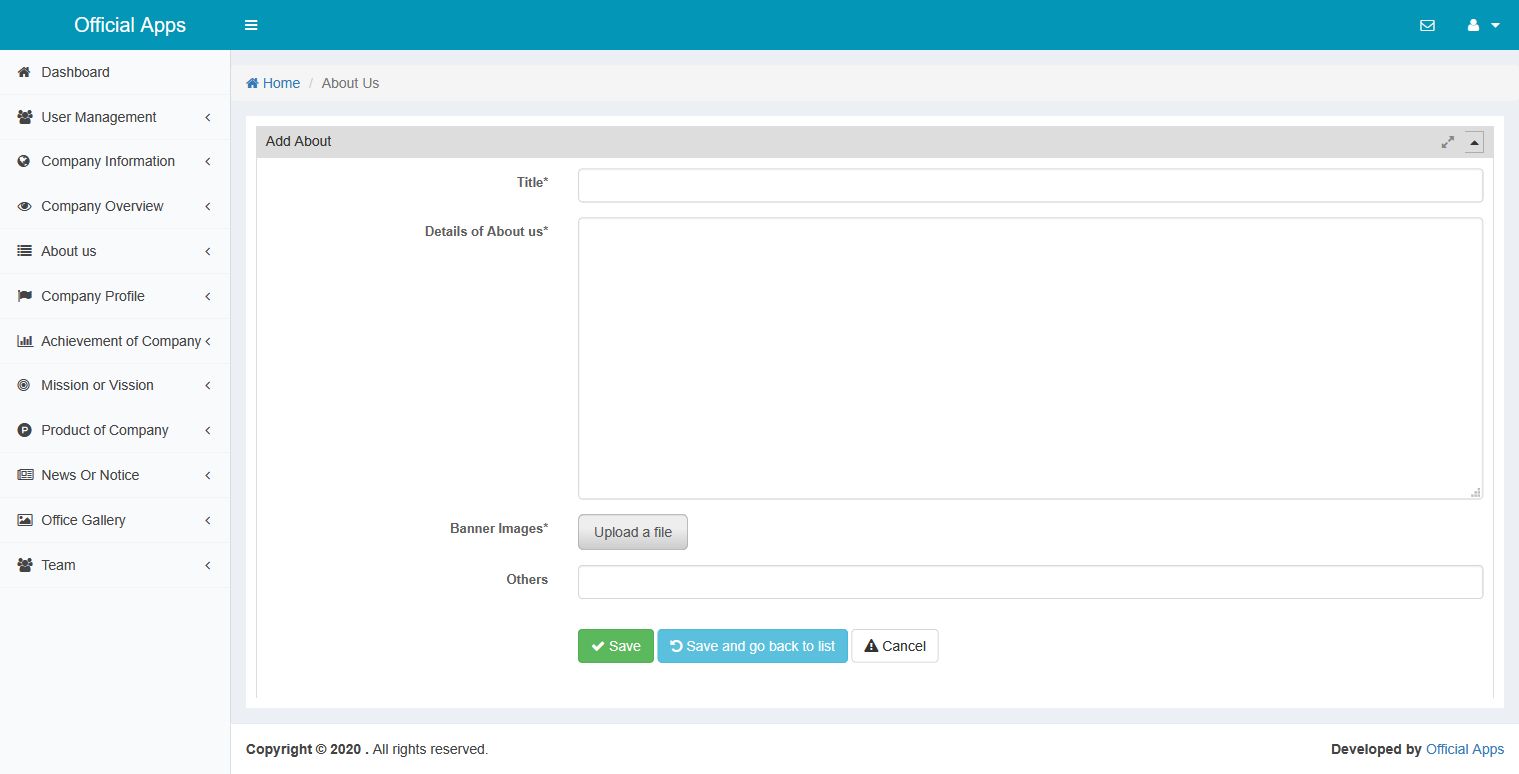Select Company Overview menu item
Viewport: 1519px width, 774px height.
click(115, 206)
